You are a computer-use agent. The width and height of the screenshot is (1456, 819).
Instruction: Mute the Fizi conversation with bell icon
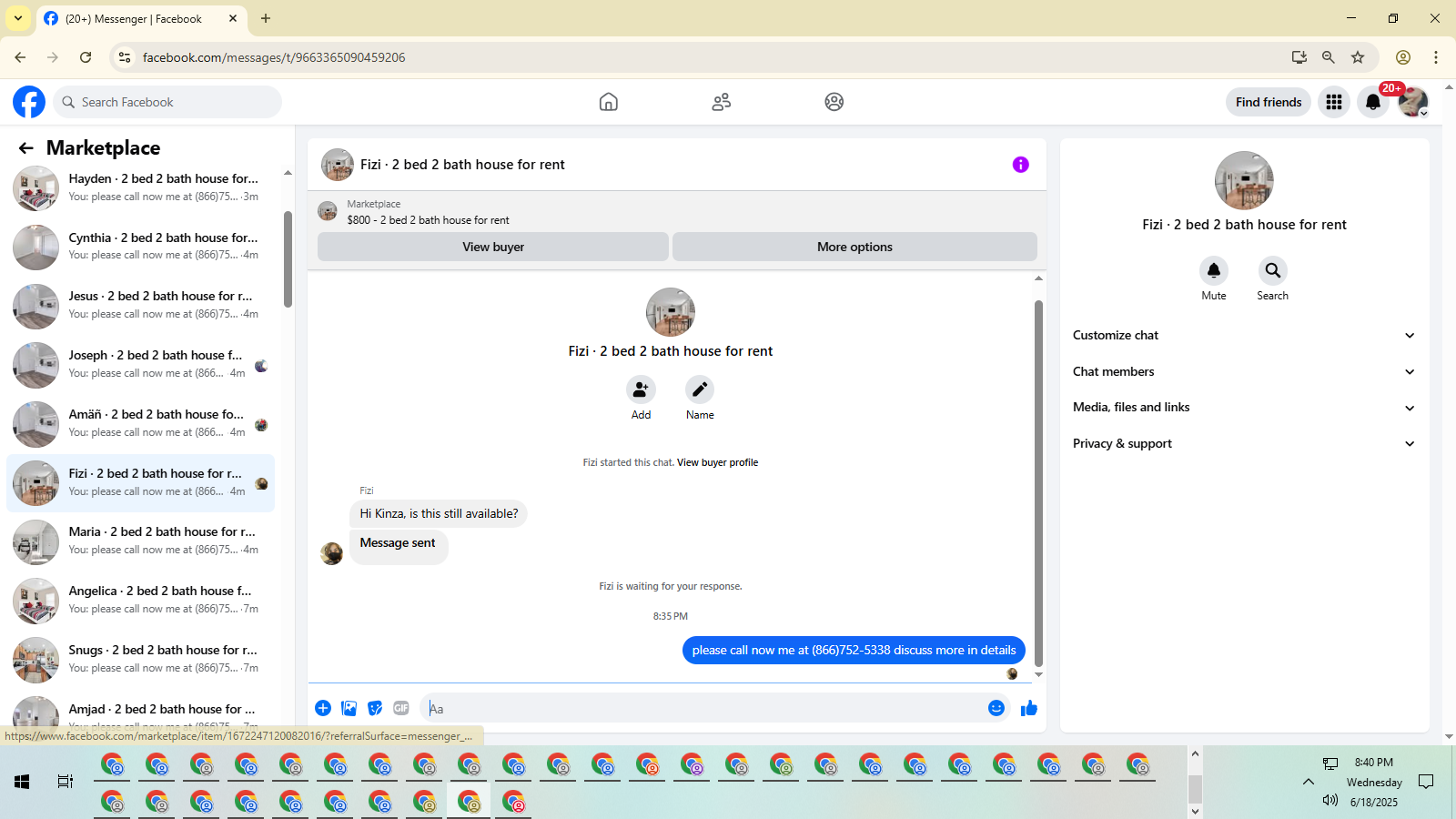1214,270
